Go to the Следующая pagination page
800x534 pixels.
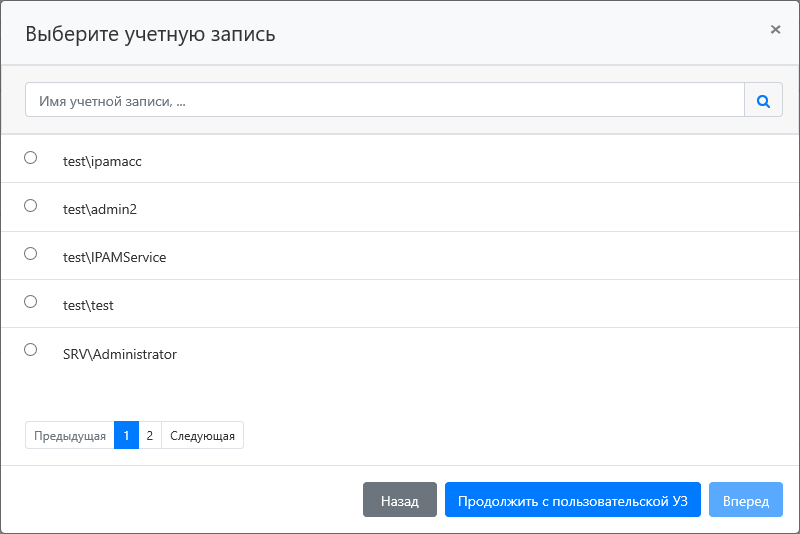pyautogui.click(x=202, y=436)
